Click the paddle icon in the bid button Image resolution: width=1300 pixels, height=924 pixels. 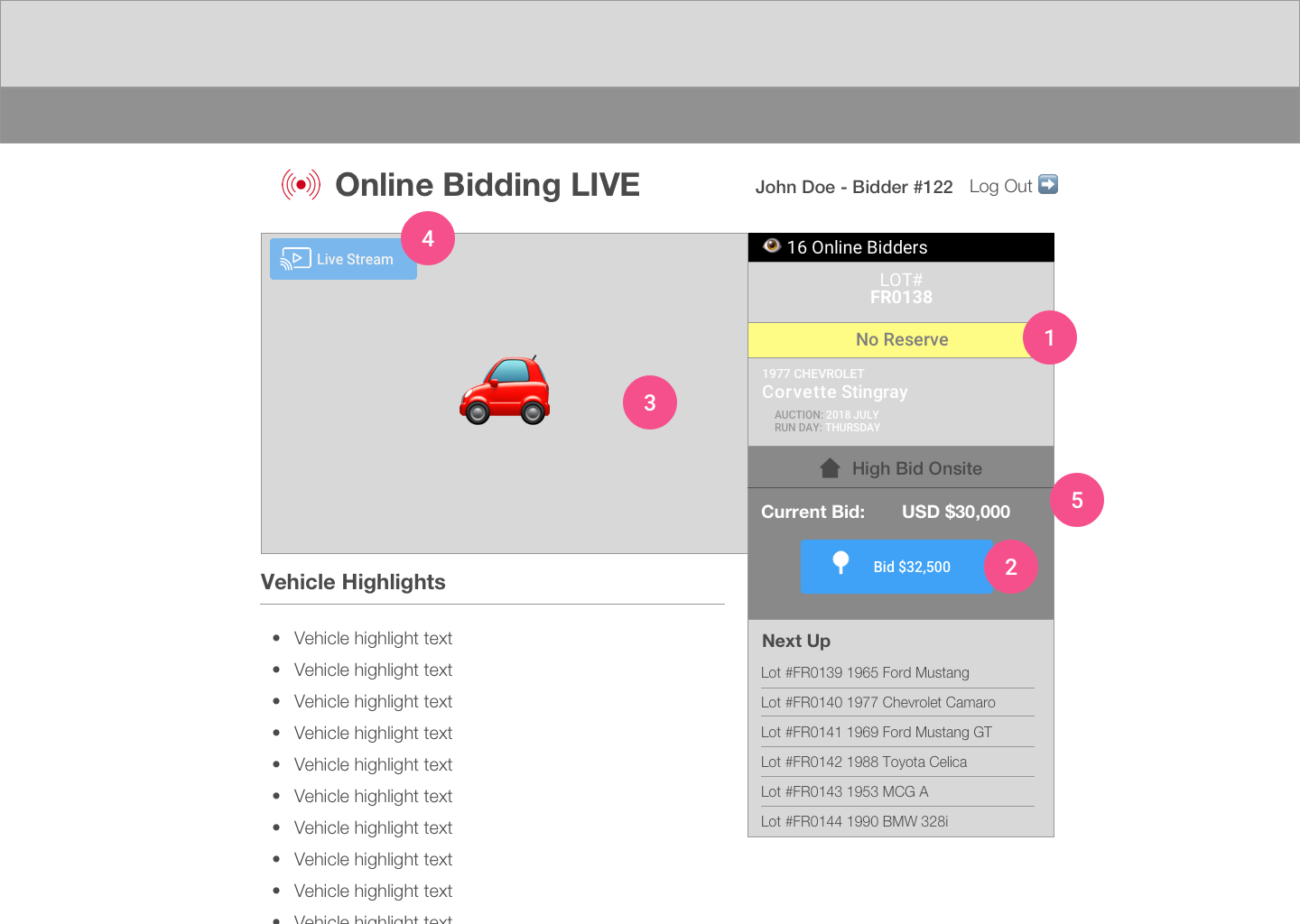(840, 562)
